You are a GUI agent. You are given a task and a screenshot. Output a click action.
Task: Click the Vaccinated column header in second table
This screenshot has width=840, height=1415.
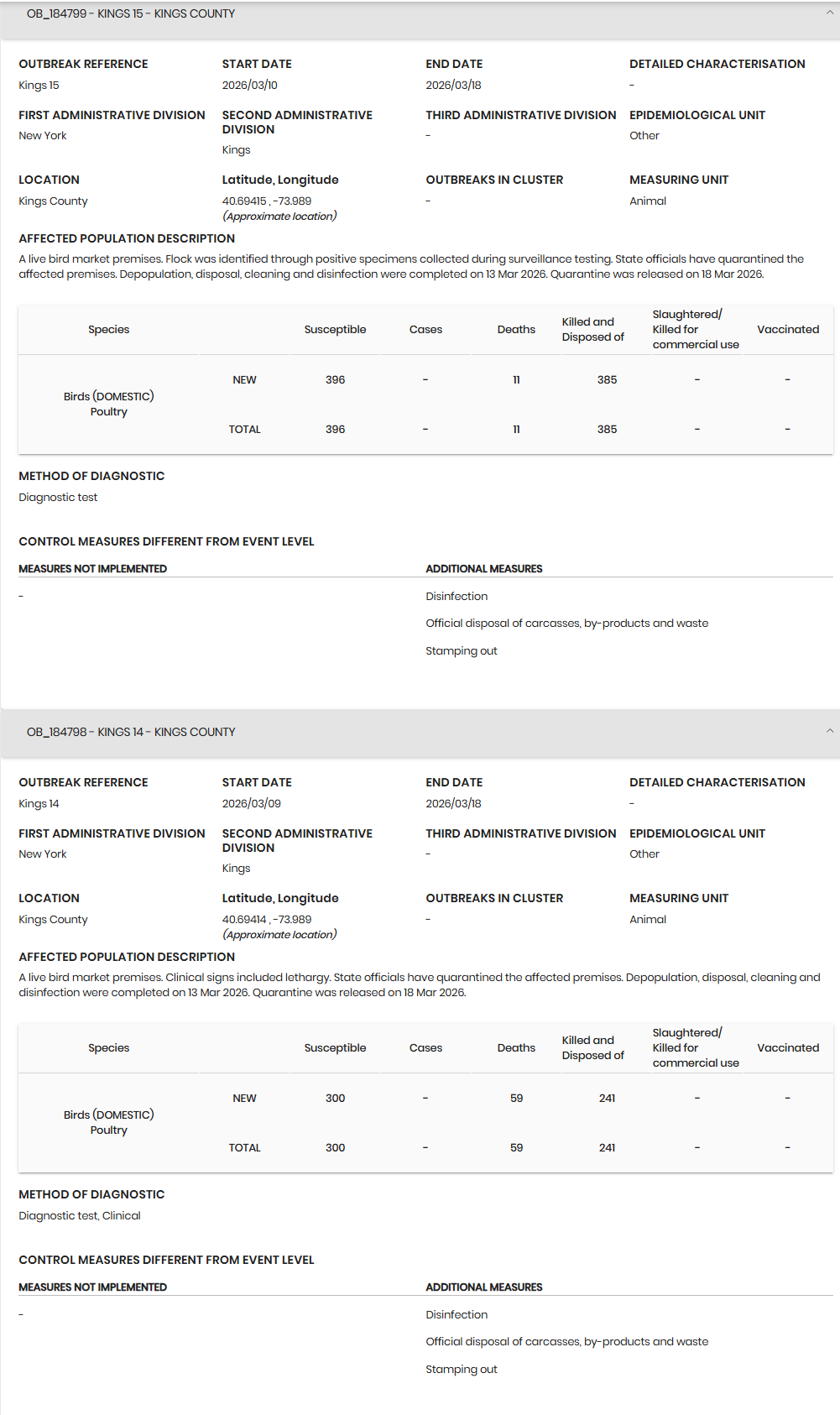pyautogui.click(x=788, y=1047)
